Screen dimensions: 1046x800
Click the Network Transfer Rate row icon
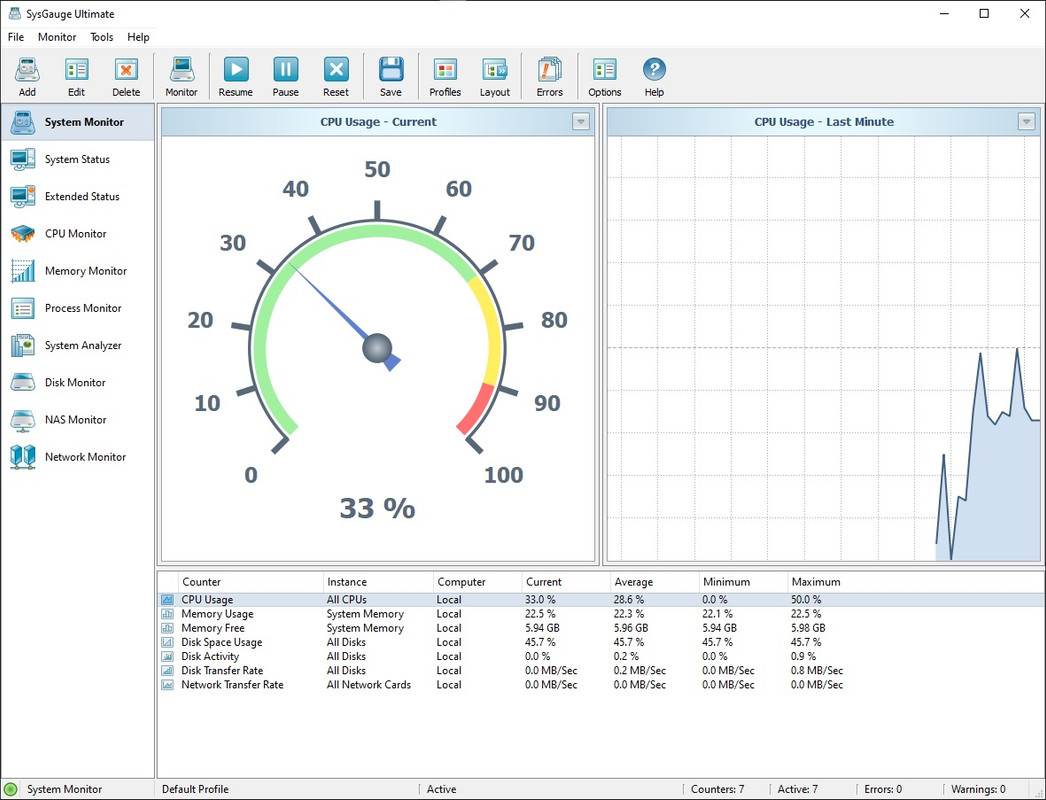coord(167,685)
